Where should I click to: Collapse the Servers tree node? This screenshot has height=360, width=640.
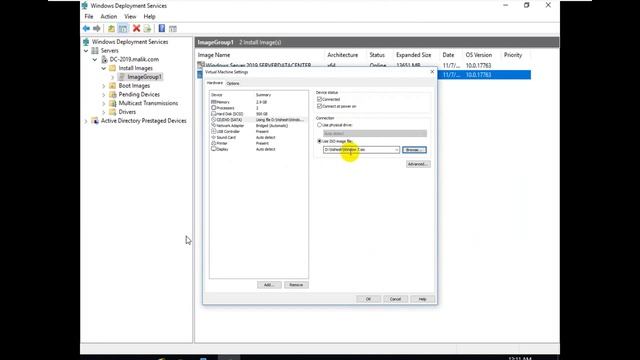[86, 51]
